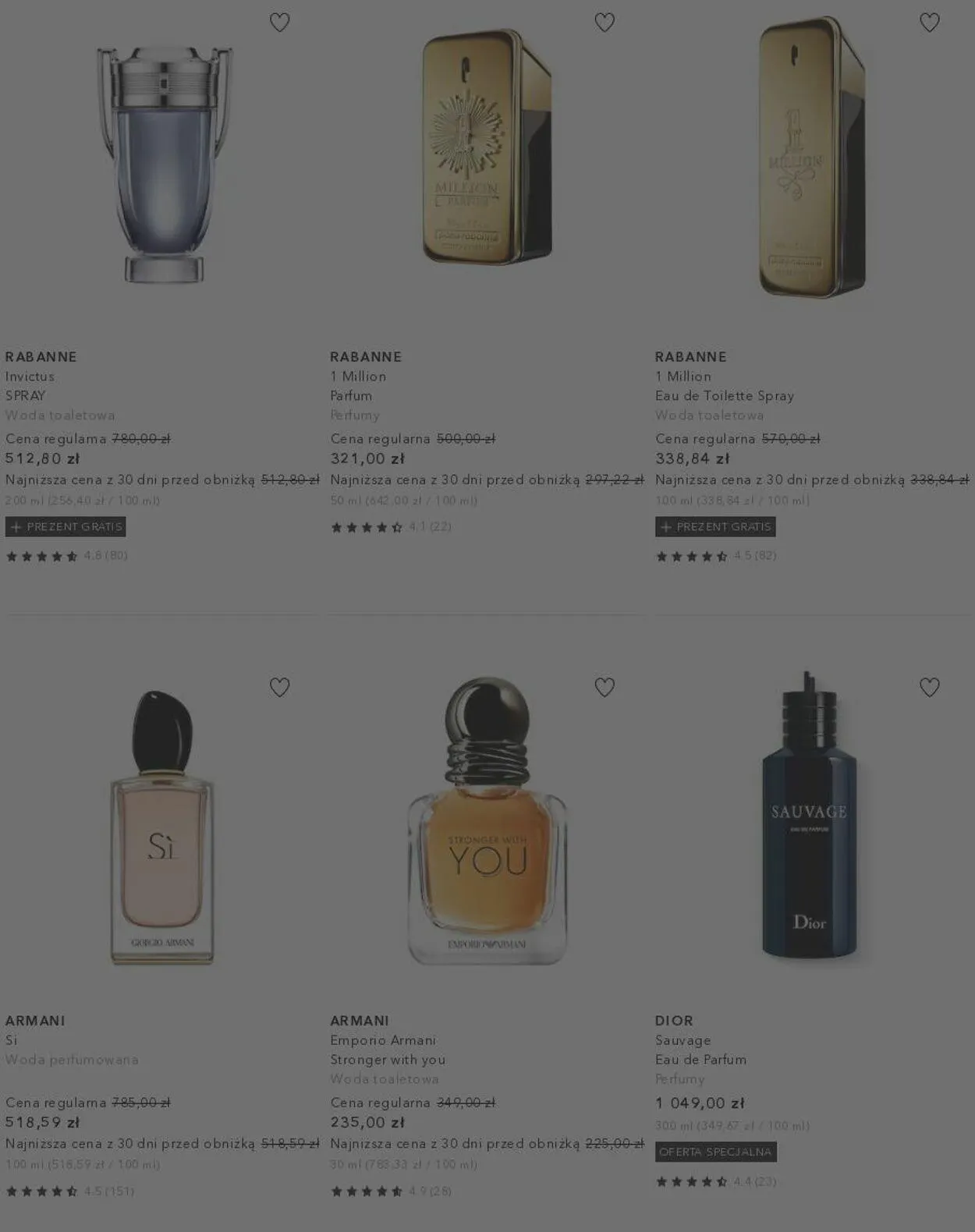Favorite the 1 Million Parfum heart
975x1232 pixels.
point(604,23)
